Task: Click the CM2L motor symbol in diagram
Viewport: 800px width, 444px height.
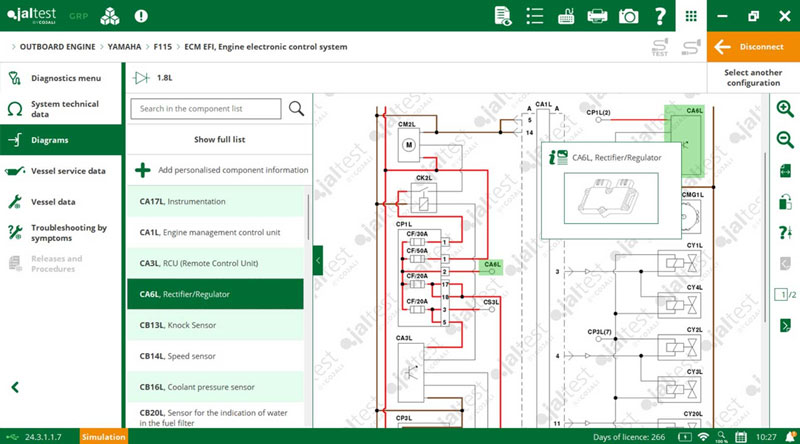Action: 409,145
